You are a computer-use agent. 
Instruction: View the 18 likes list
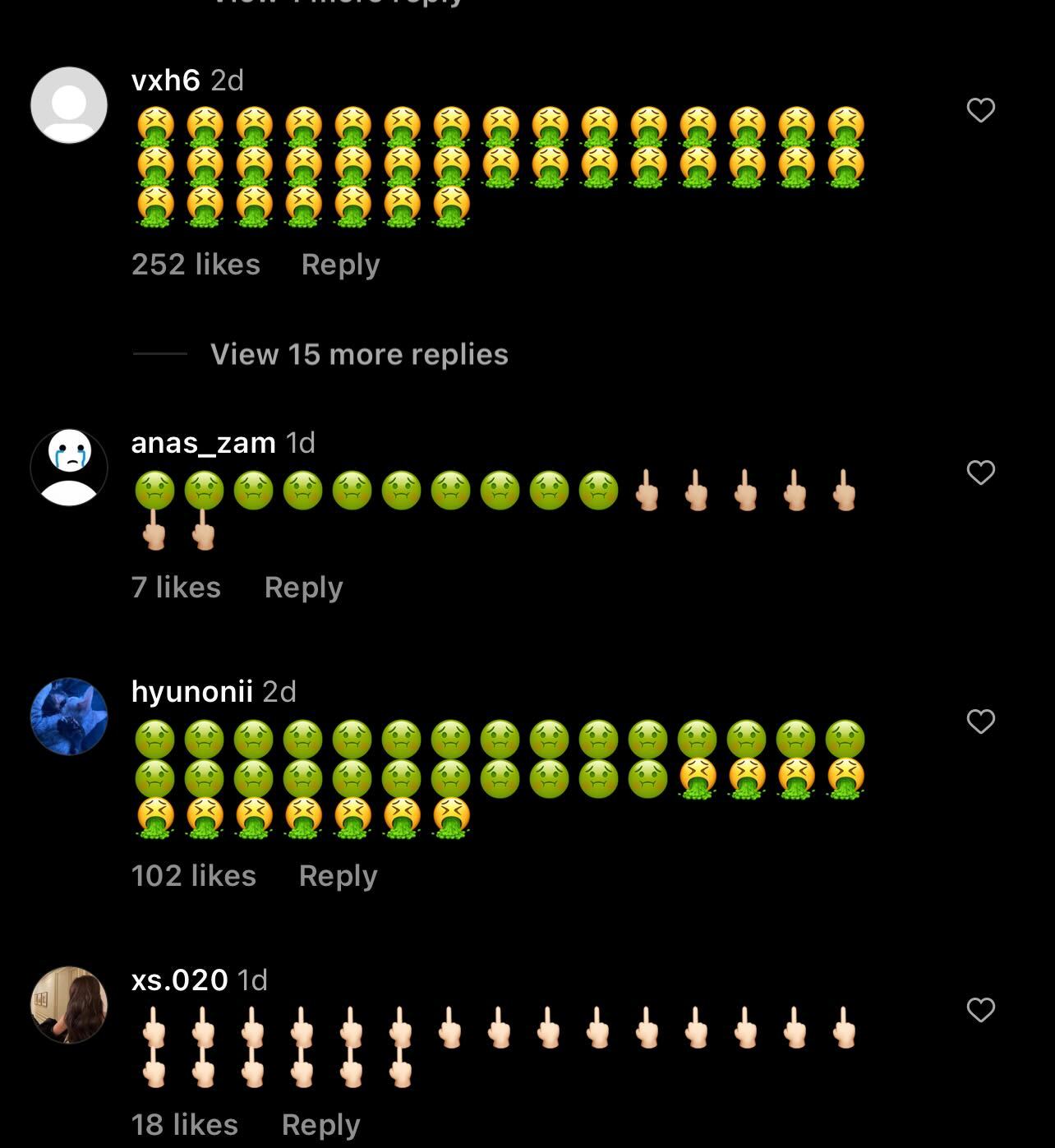tap(185, 1125)
